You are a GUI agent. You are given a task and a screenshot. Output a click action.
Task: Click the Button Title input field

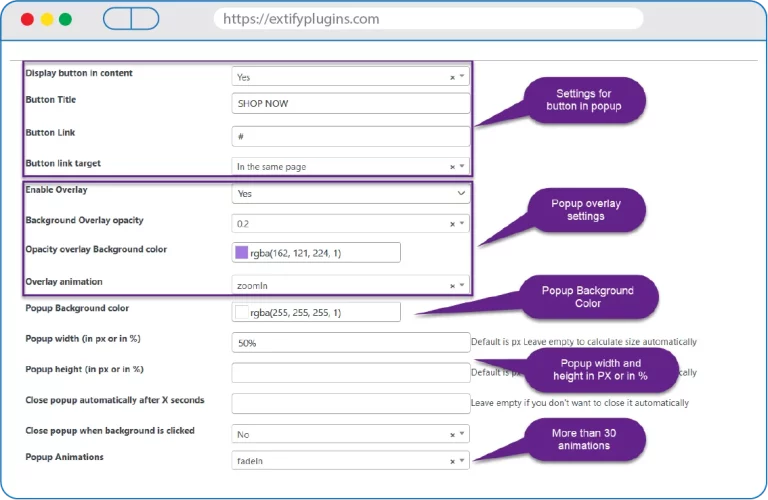pos(350,103)
